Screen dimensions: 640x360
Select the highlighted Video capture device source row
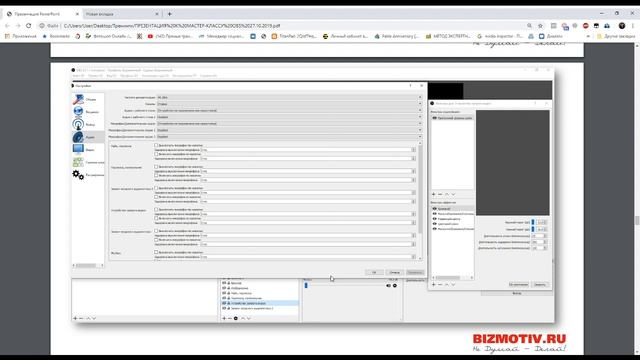tap(260, 303)
